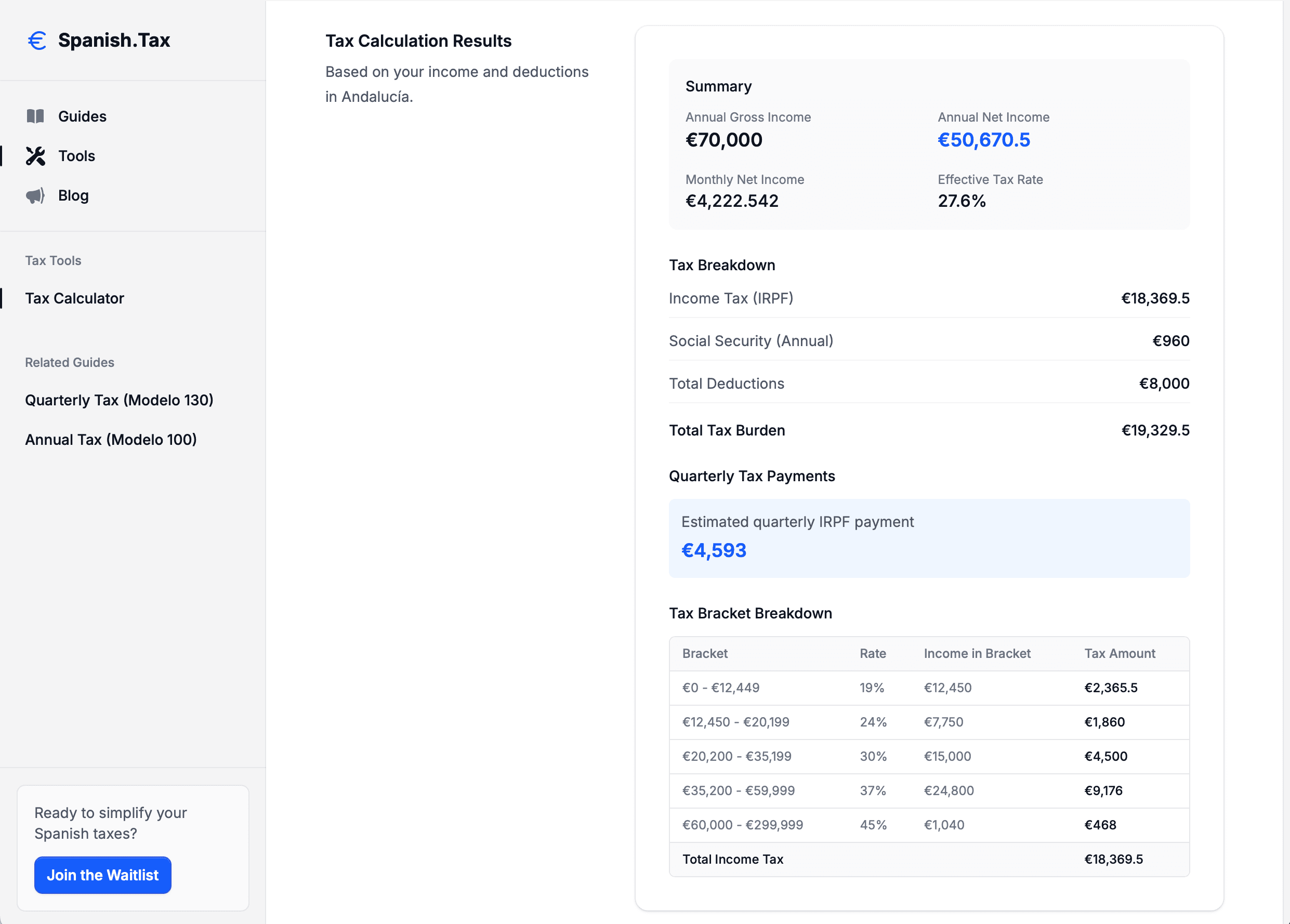Click the Total Income Tax row
Screen dimensions: 1290x924
click(x=929, y=859)
